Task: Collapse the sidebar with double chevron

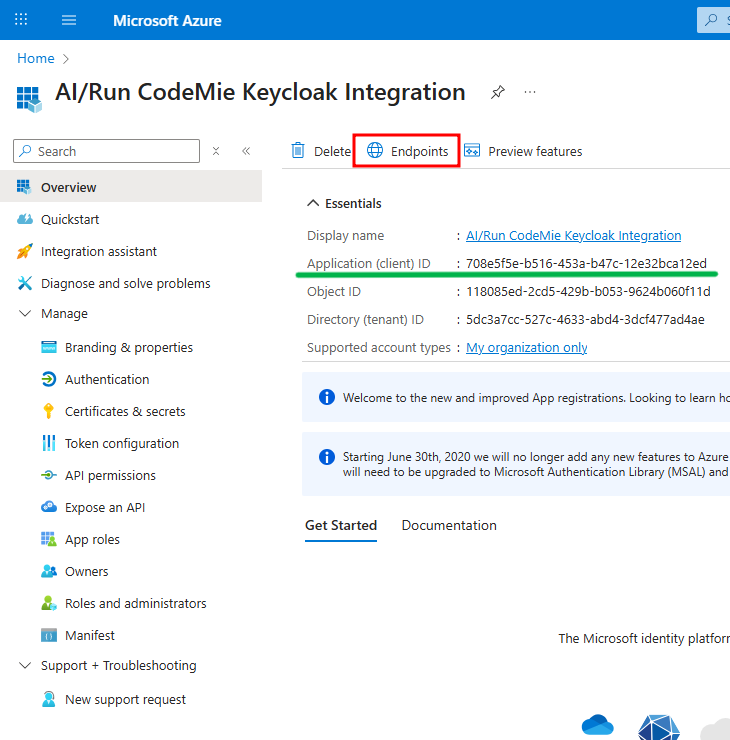Action: pos(246,151)
